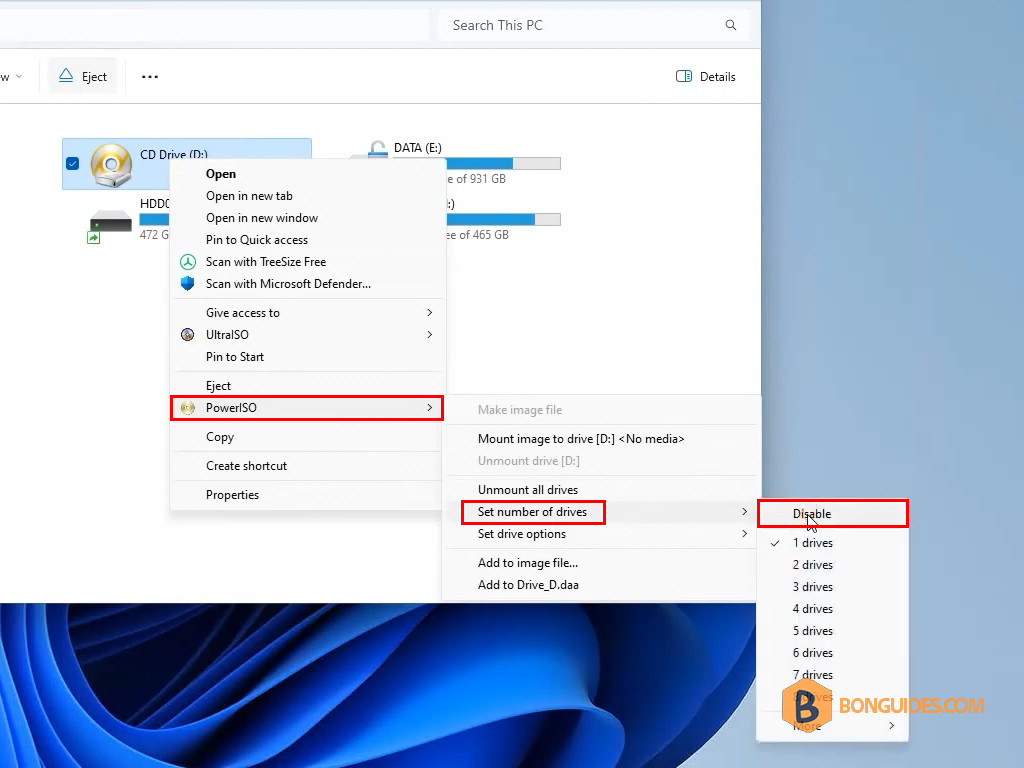The height and width of the screenshot is (768, 1024).
Task: Expand the UltraISO submenu arrow
Action: tap(430, 334)
